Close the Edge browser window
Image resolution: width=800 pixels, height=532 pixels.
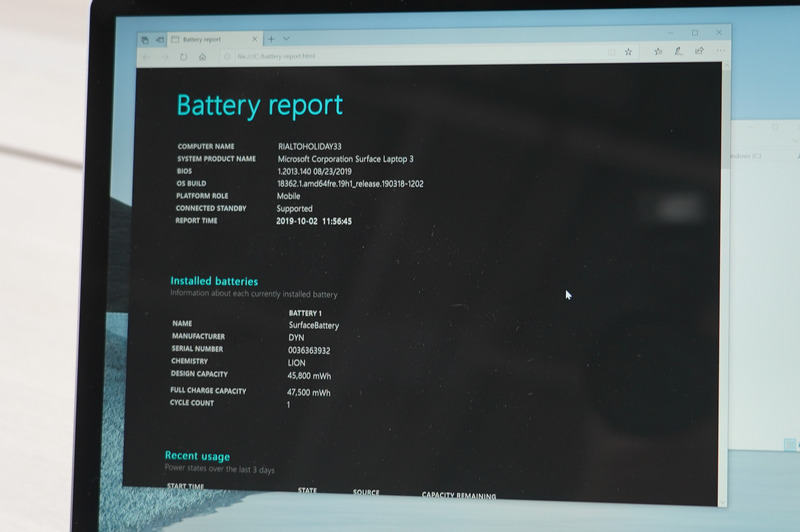pos(719,32)
